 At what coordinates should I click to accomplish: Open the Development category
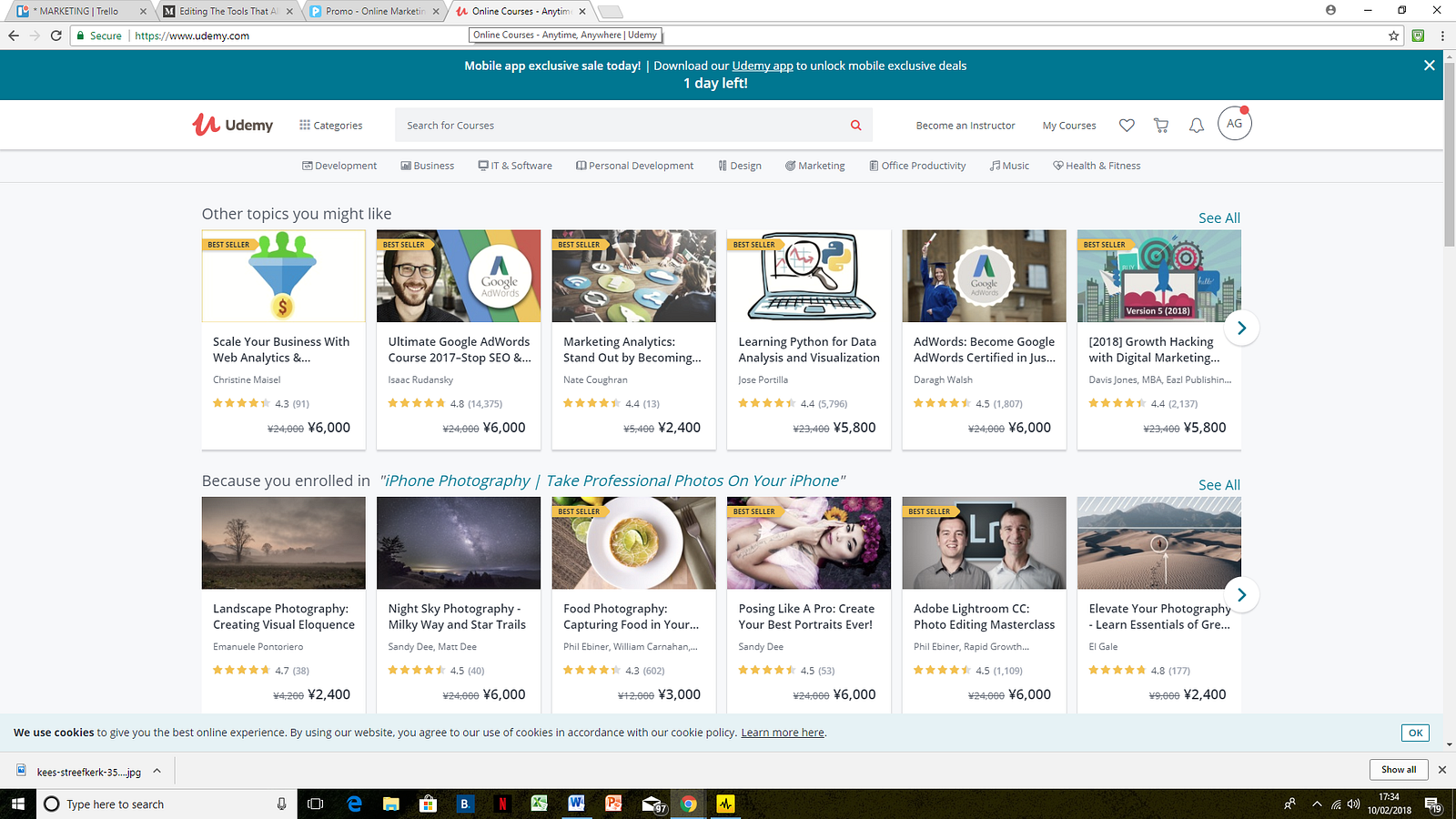point(339,166)
